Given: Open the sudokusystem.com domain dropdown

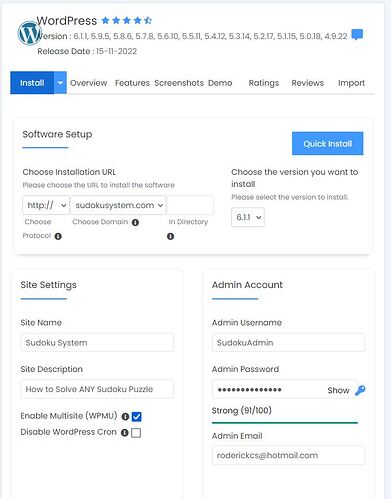Looking at the screenshot, I should click(x=118, y=205).
